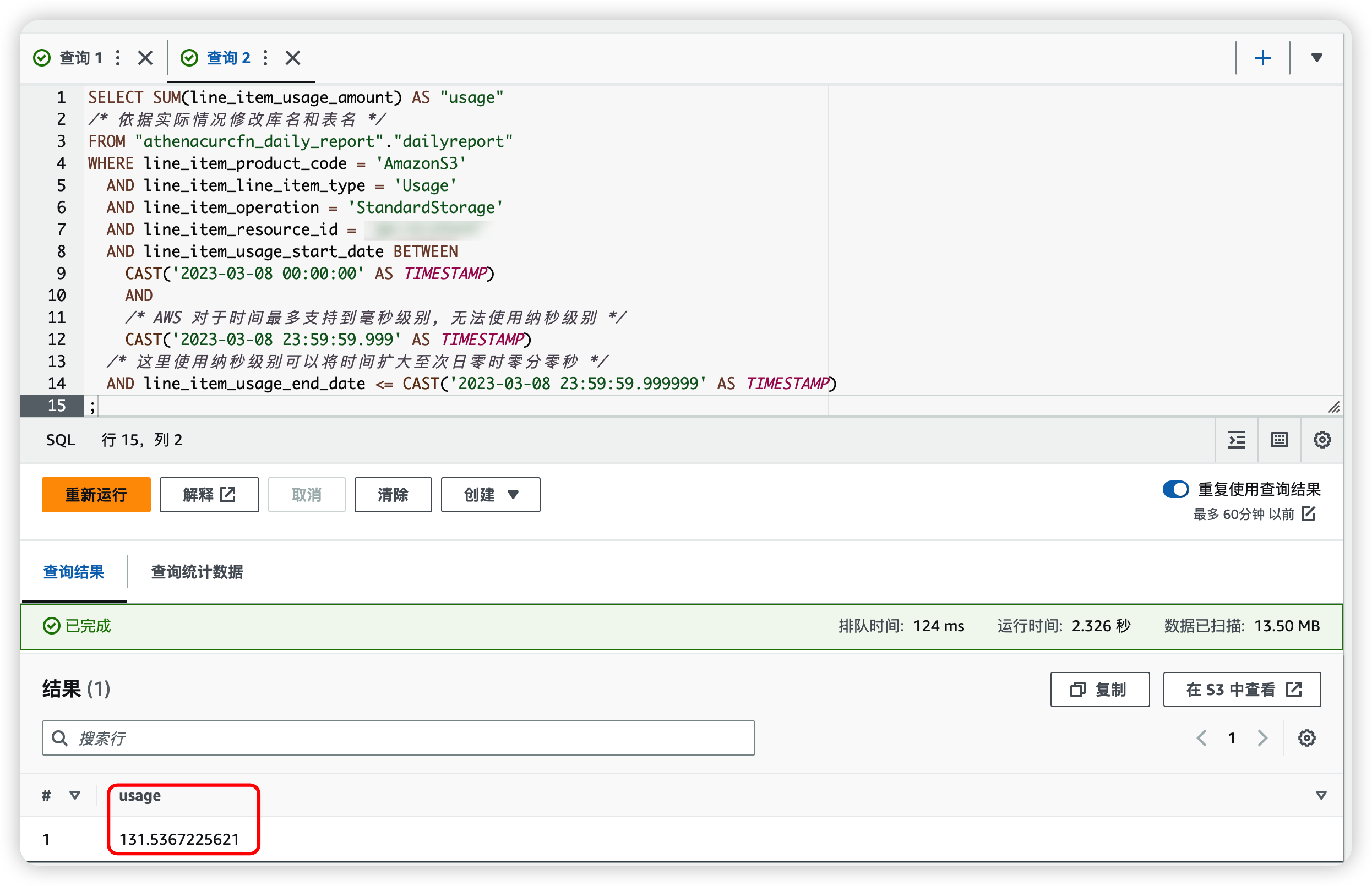1372x886 pixels.
Task: Switch to 查询统计数据 tab
Action: click(x=197, y=572)
